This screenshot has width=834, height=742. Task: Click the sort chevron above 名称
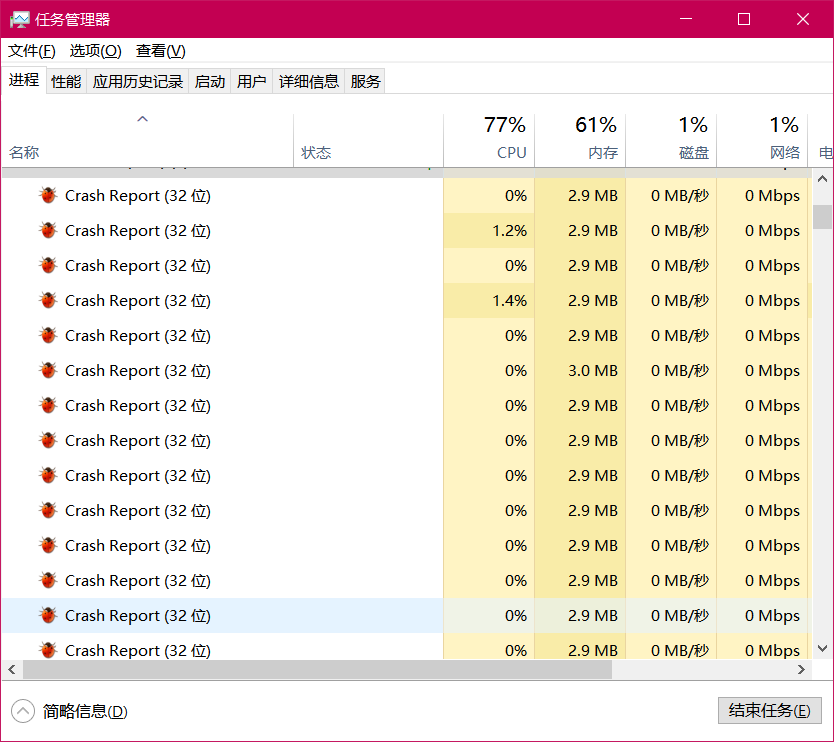tap(143, 119)
